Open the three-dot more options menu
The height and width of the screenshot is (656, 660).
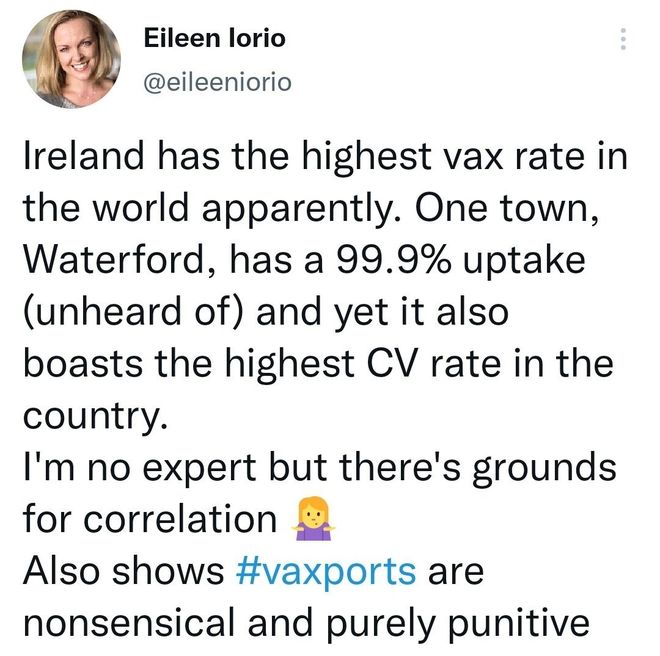pyautogui.click(x=623, y=39)
